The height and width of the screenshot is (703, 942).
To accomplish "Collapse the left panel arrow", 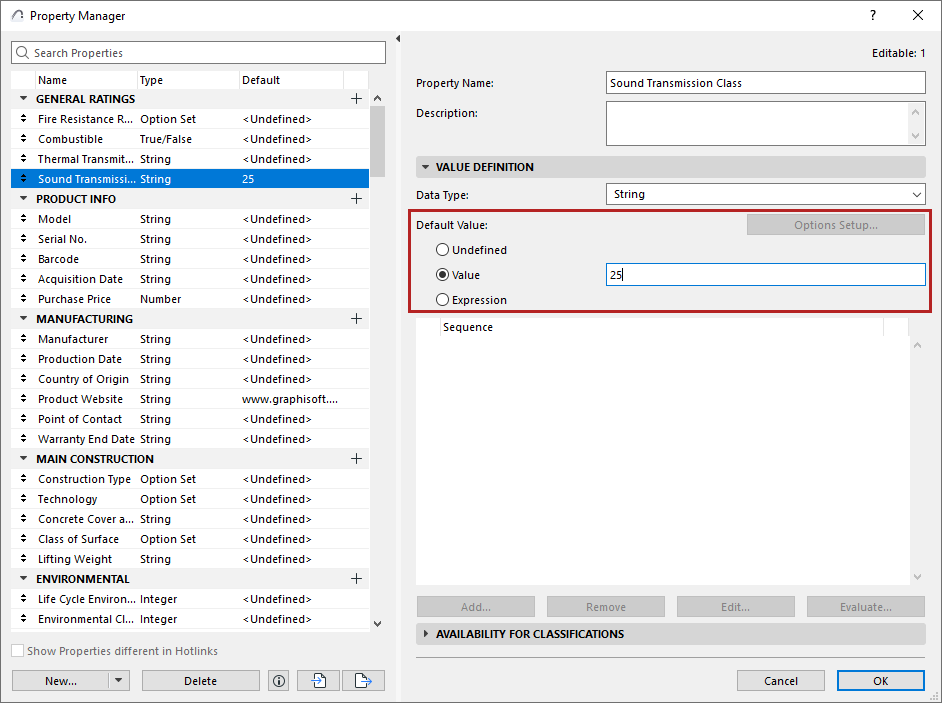I will point(398,38).
